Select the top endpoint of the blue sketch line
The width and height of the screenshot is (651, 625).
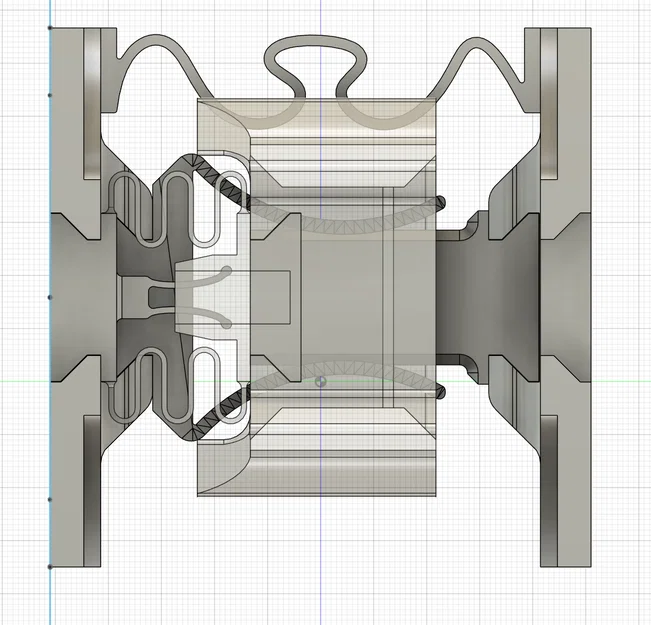[x=50, y=28]
